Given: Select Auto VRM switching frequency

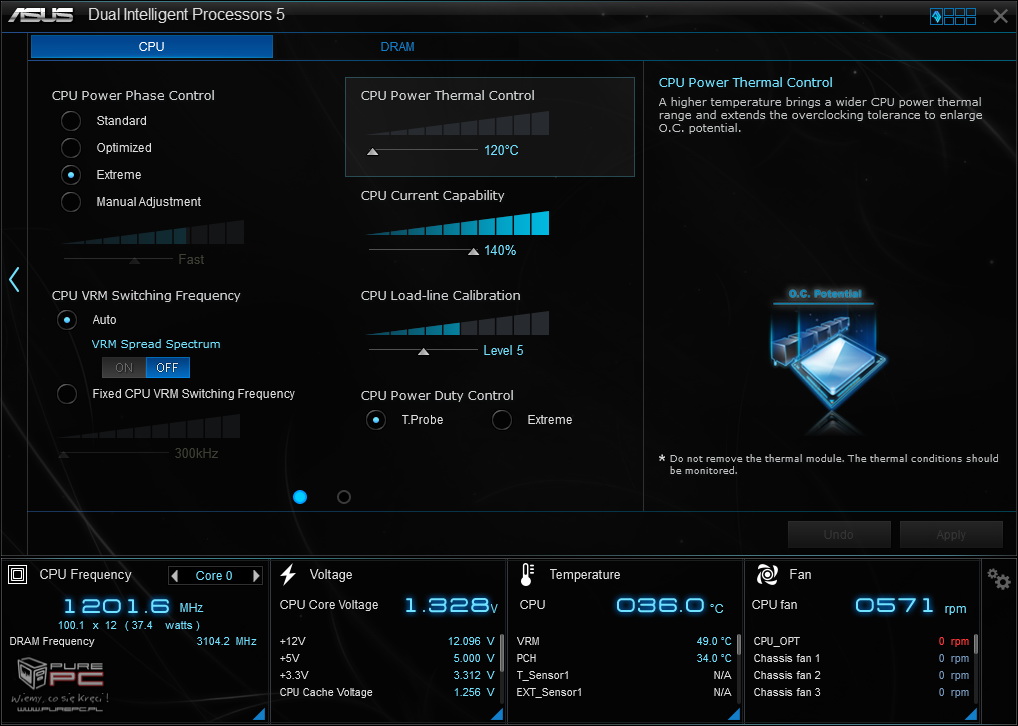Looking at the screenshot, I should coord(67,320).
